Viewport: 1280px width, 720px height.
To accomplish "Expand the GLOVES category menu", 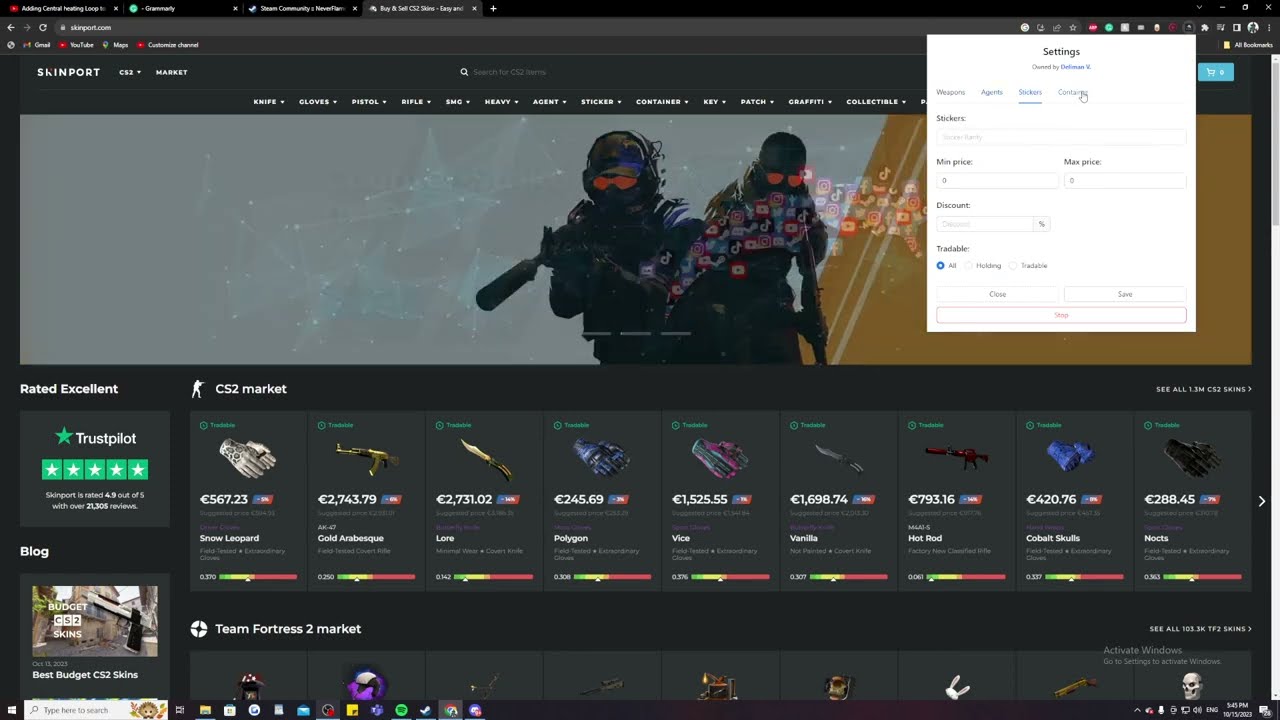I will coord(318,102).
